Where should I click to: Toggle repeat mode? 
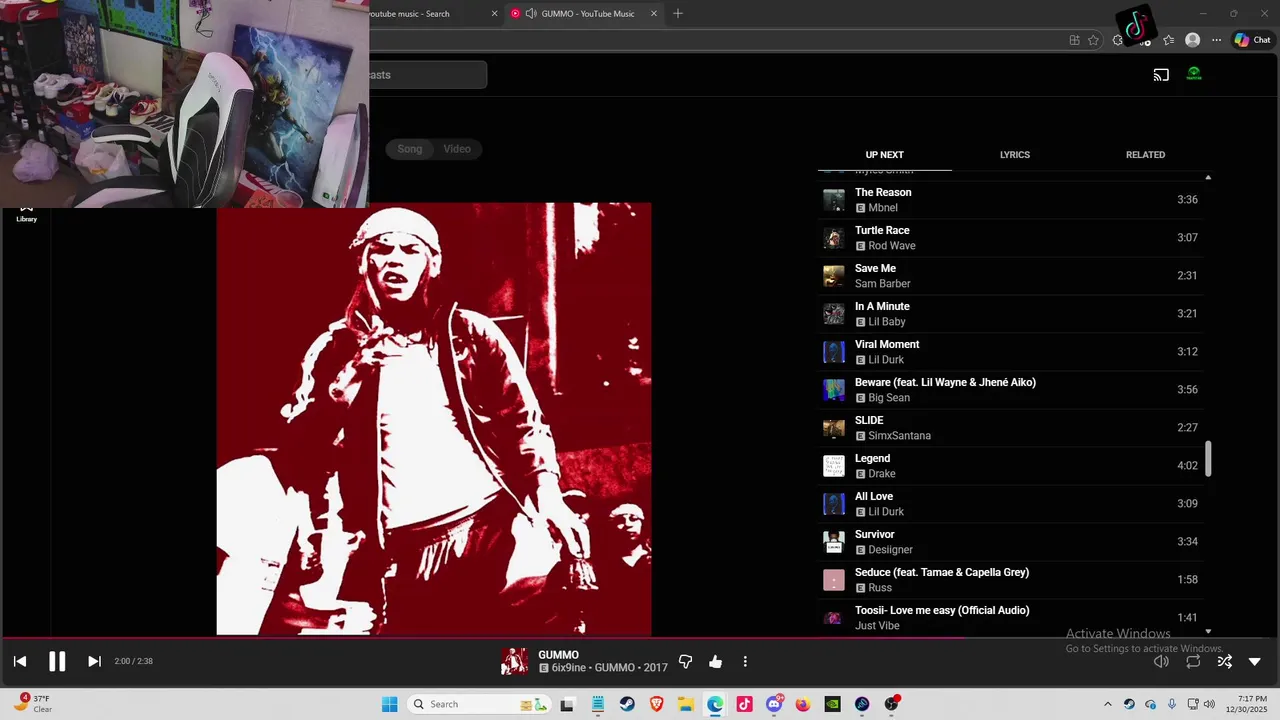(x=1193, y=661)
